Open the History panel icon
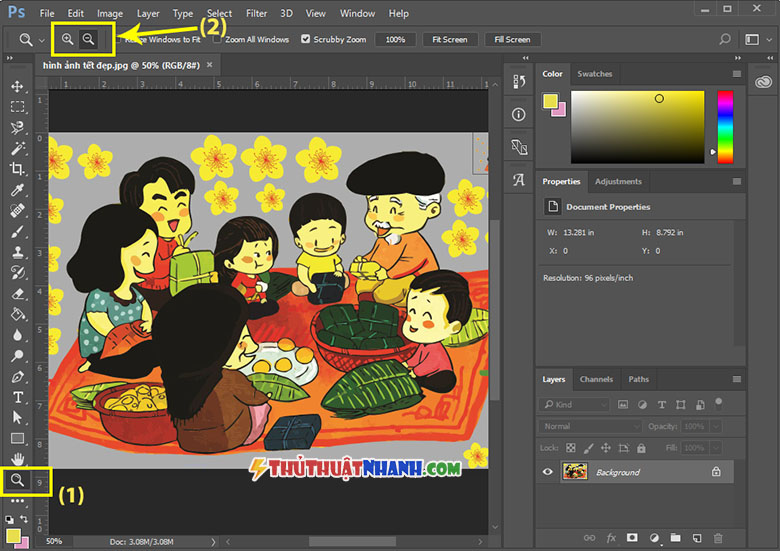 coord(519,82)
